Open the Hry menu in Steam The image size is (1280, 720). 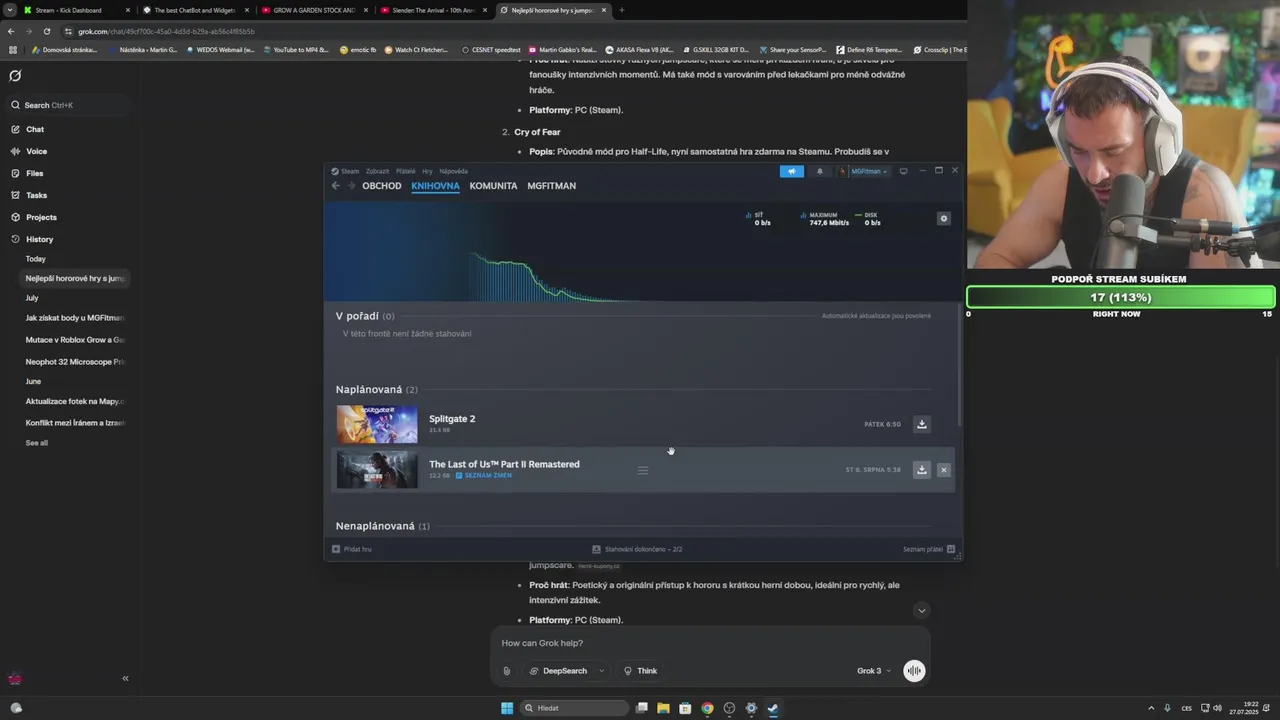point(427,171)
